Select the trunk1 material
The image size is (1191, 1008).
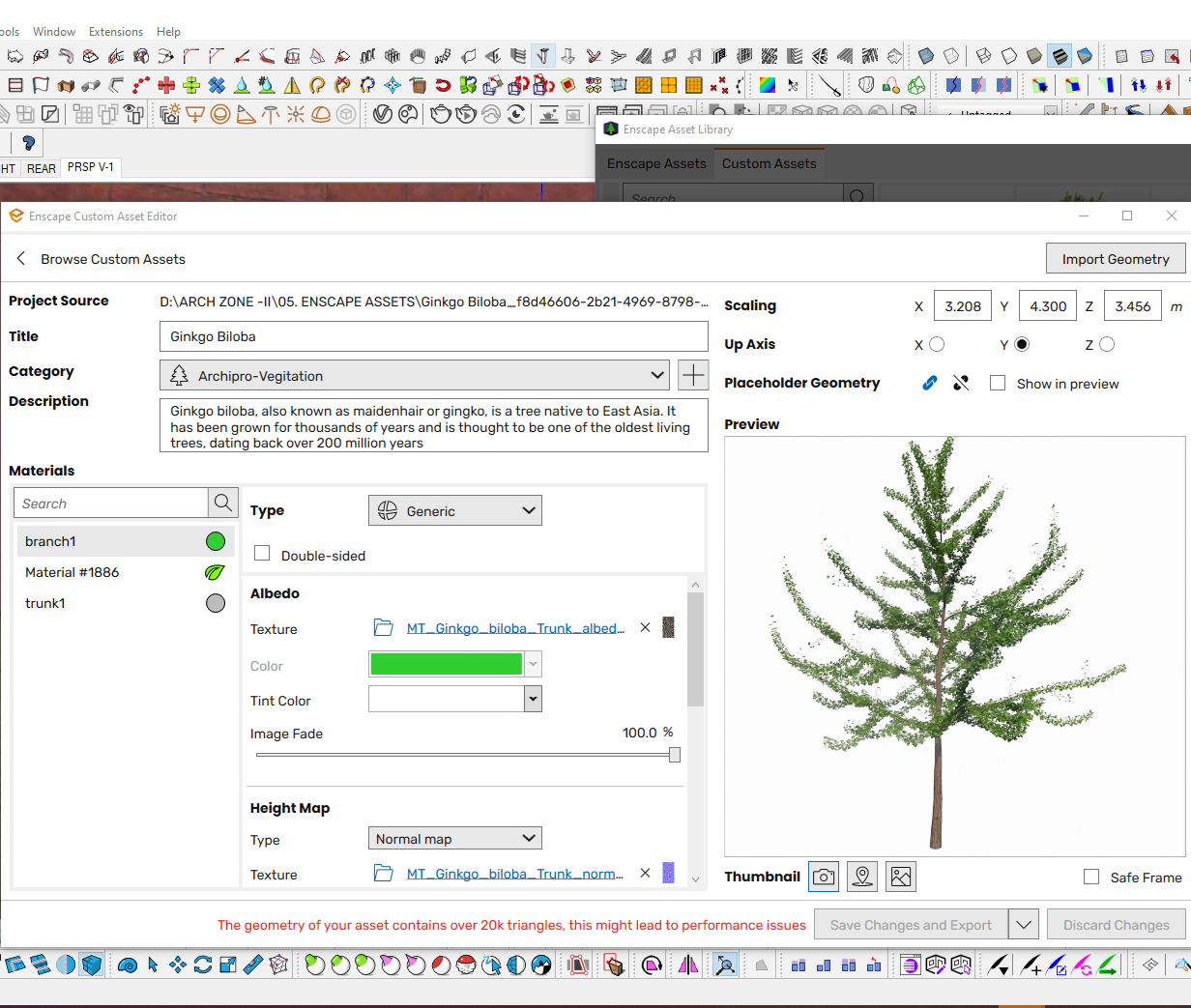[x=126, y=603]
